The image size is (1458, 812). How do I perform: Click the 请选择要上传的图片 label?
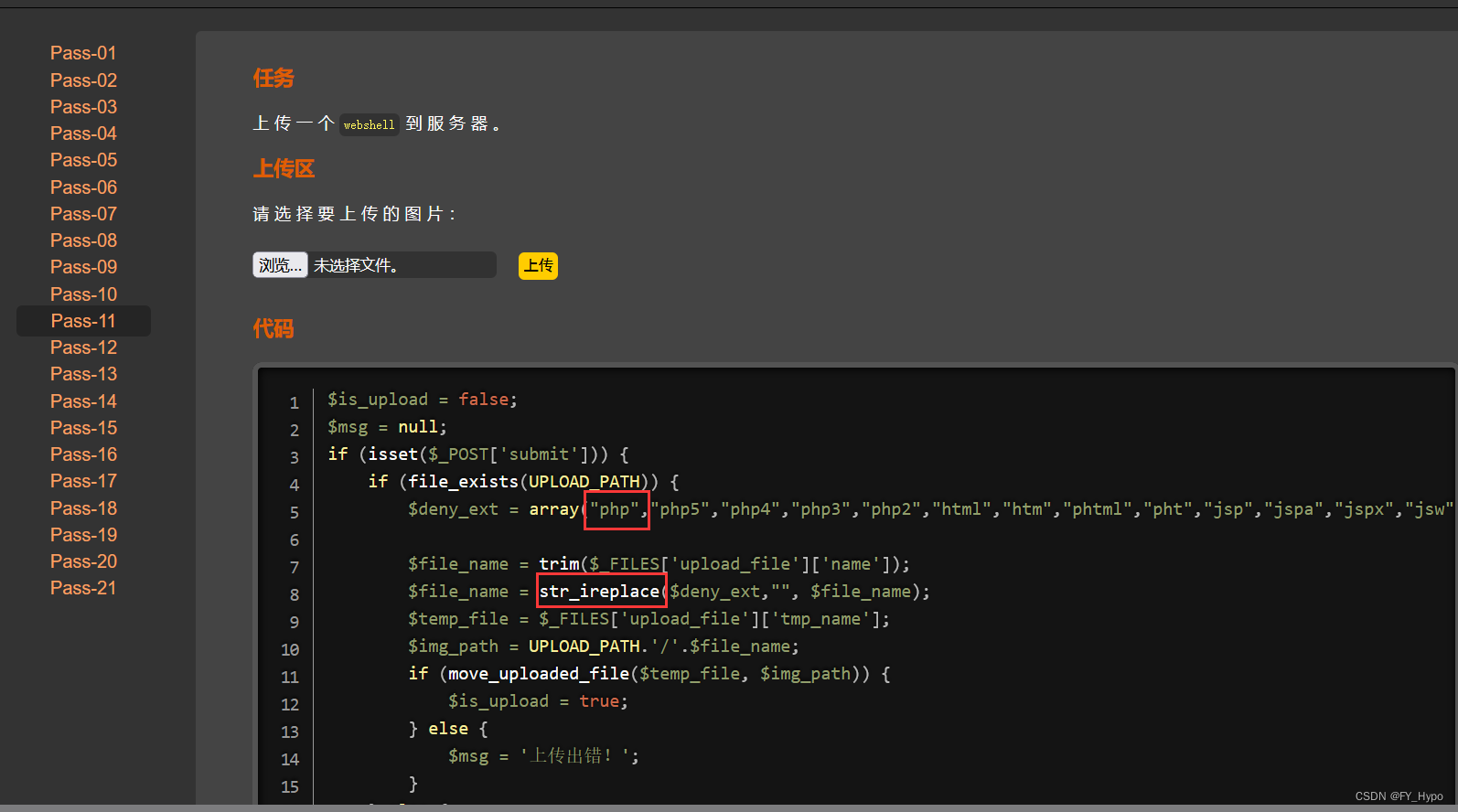pos(354,214)
